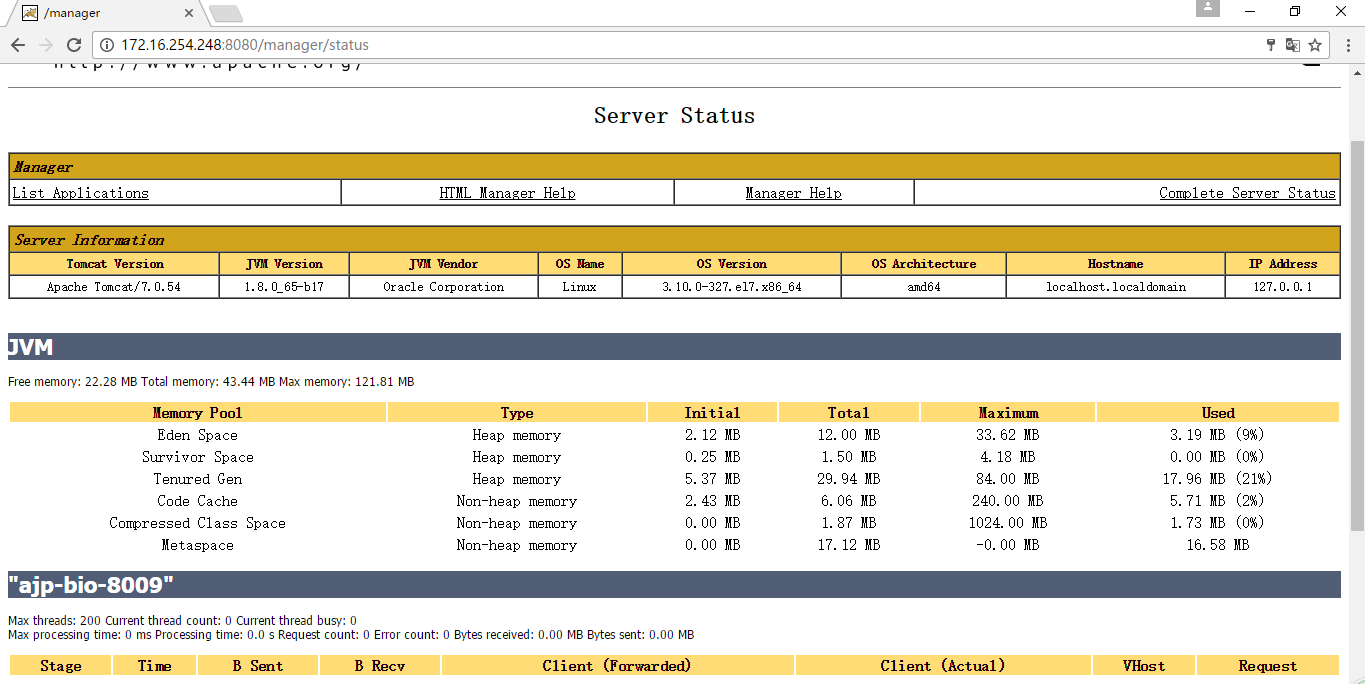Reload the manager status page

tap(74, 45)
